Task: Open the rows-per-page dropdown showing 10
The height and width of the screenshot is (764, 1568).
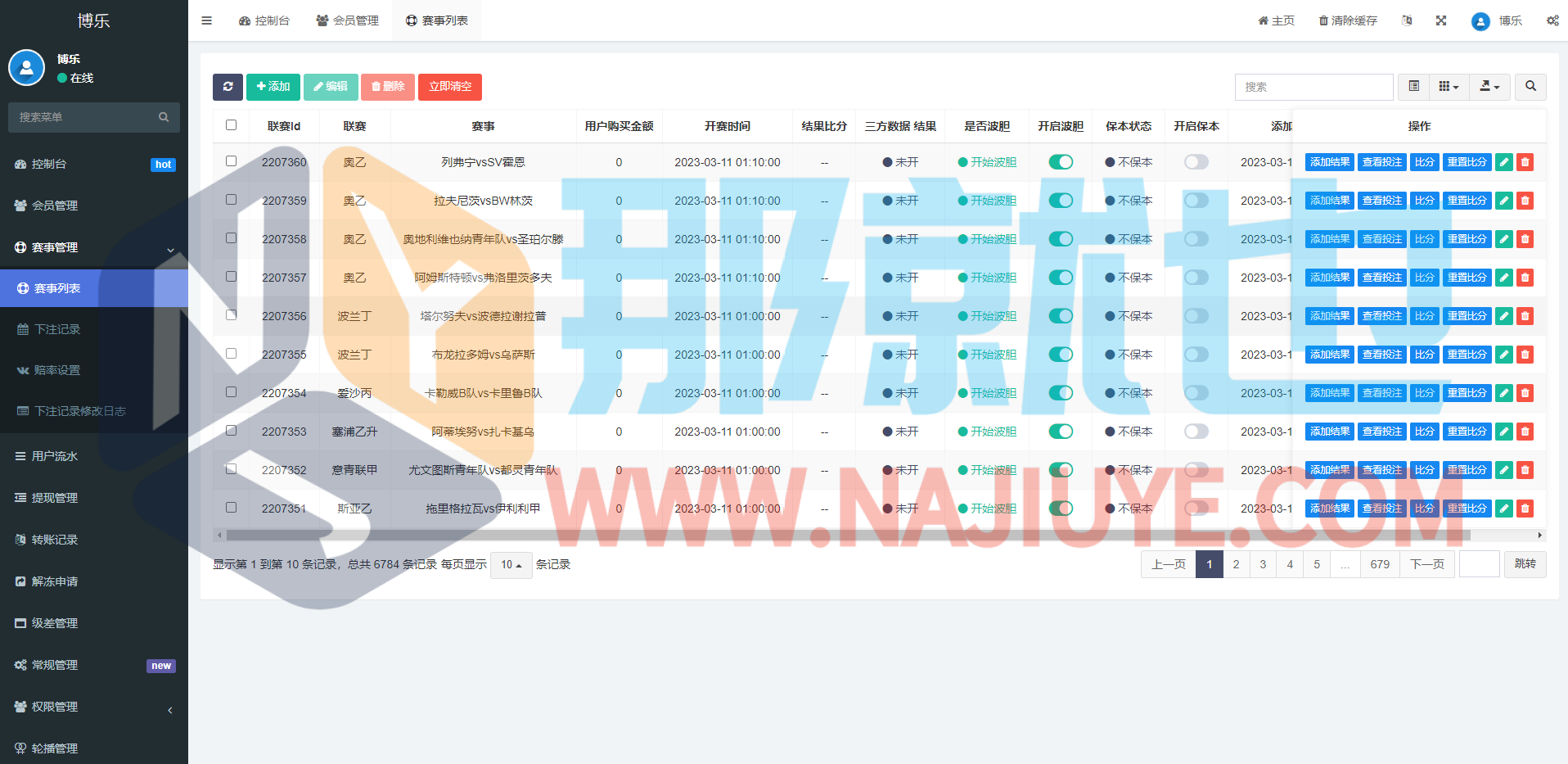Action: (x=511, y=565)
